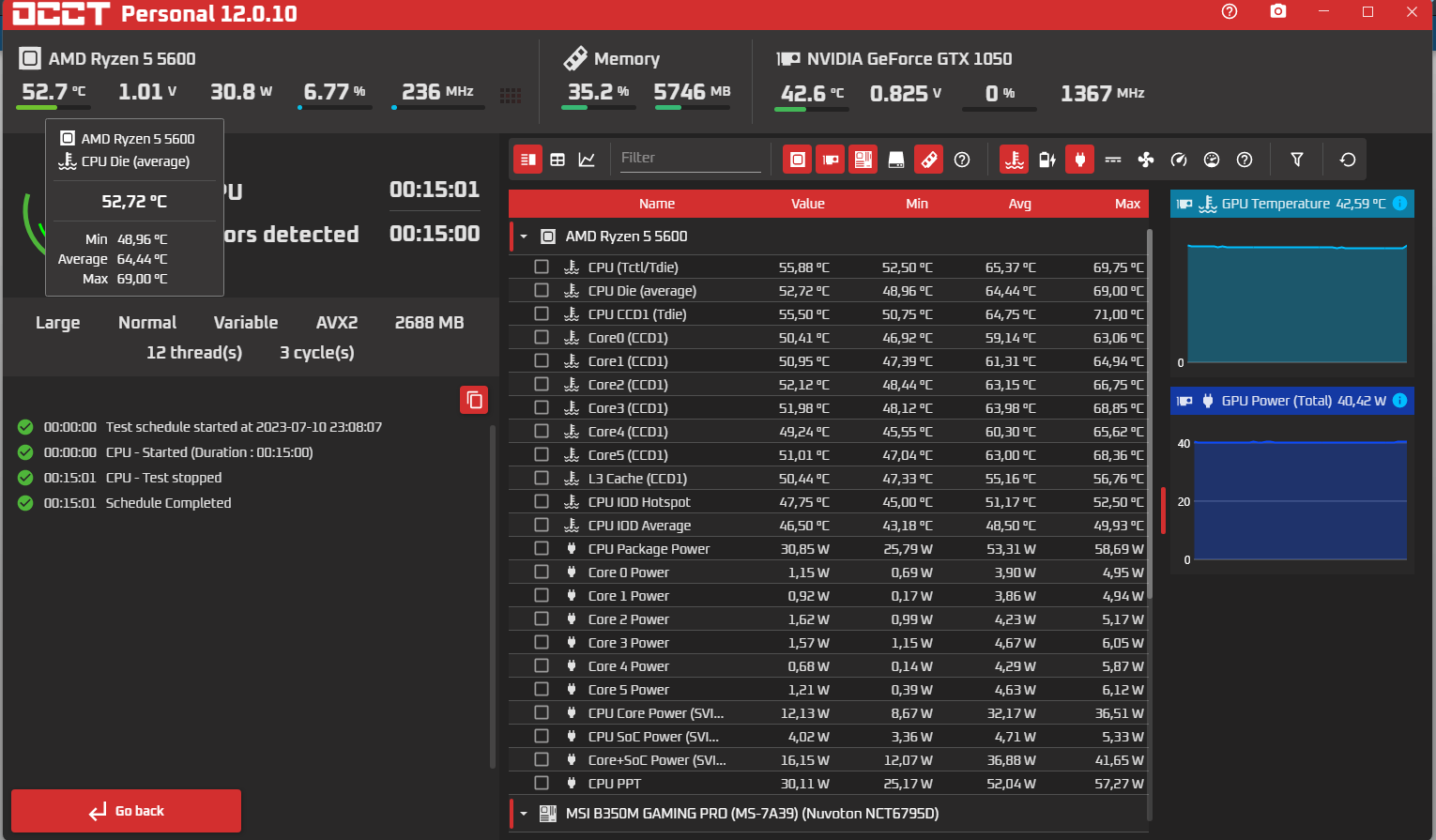This screenshot has height=840, width=1436.
Task: Open the help icon in the title bar
Action: (x=1230, y=11)
